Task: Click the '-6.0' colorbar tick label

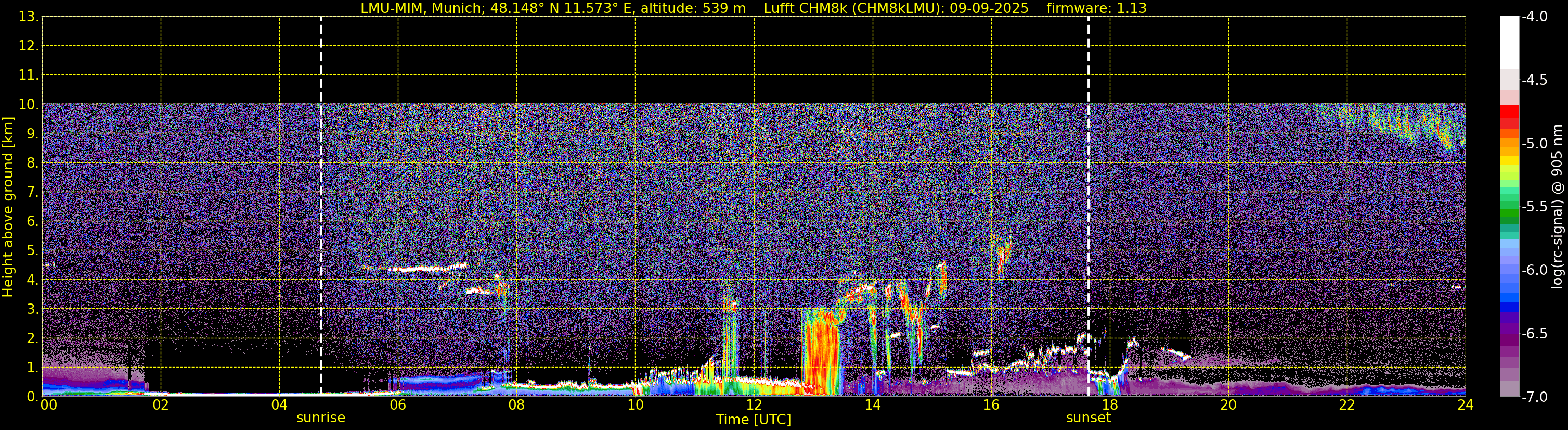Action: click(1534, 270)
